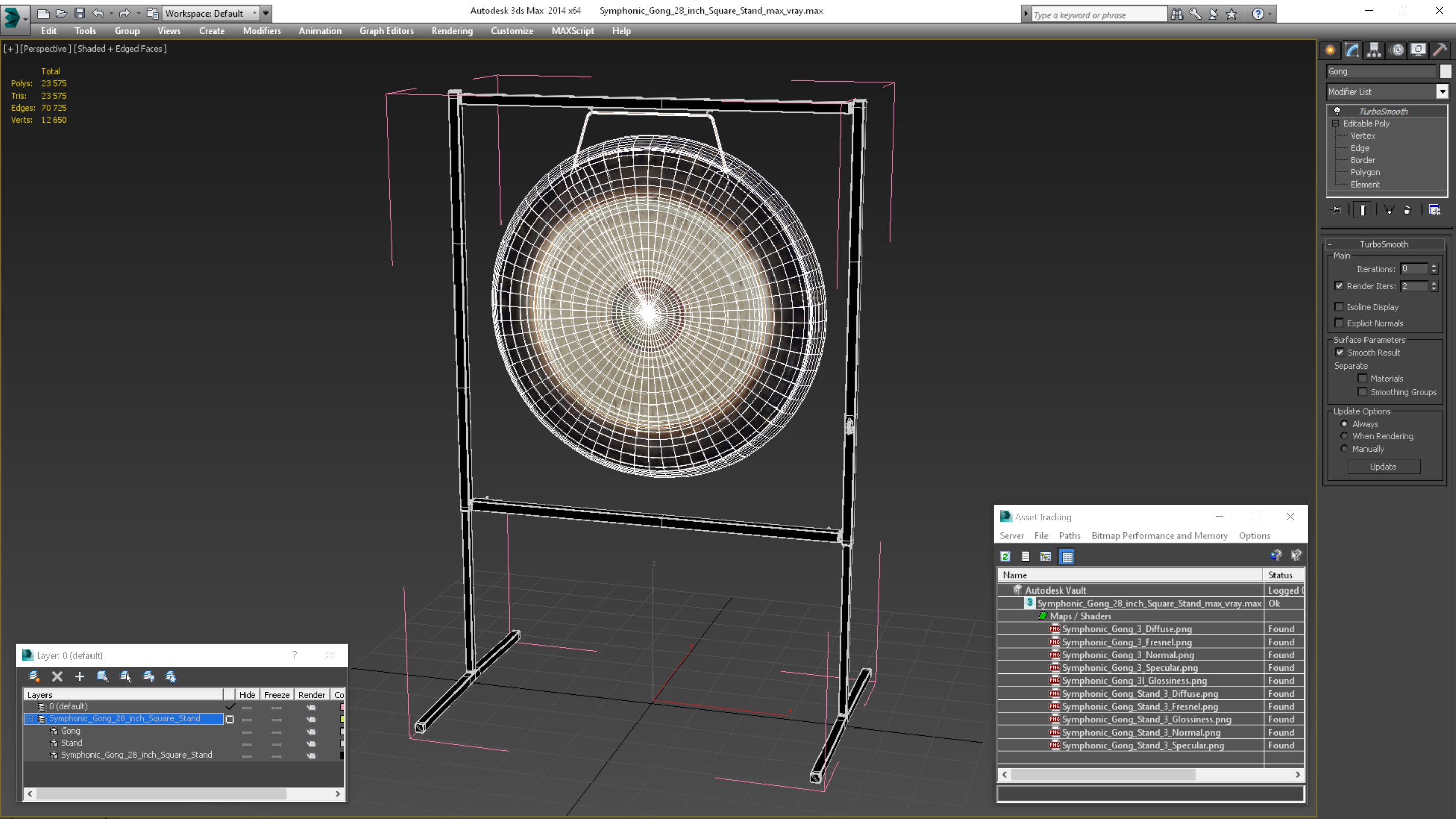Click the Create panel star icon
Viewport: 1456px width, 819px height.
click(1330, 50)
